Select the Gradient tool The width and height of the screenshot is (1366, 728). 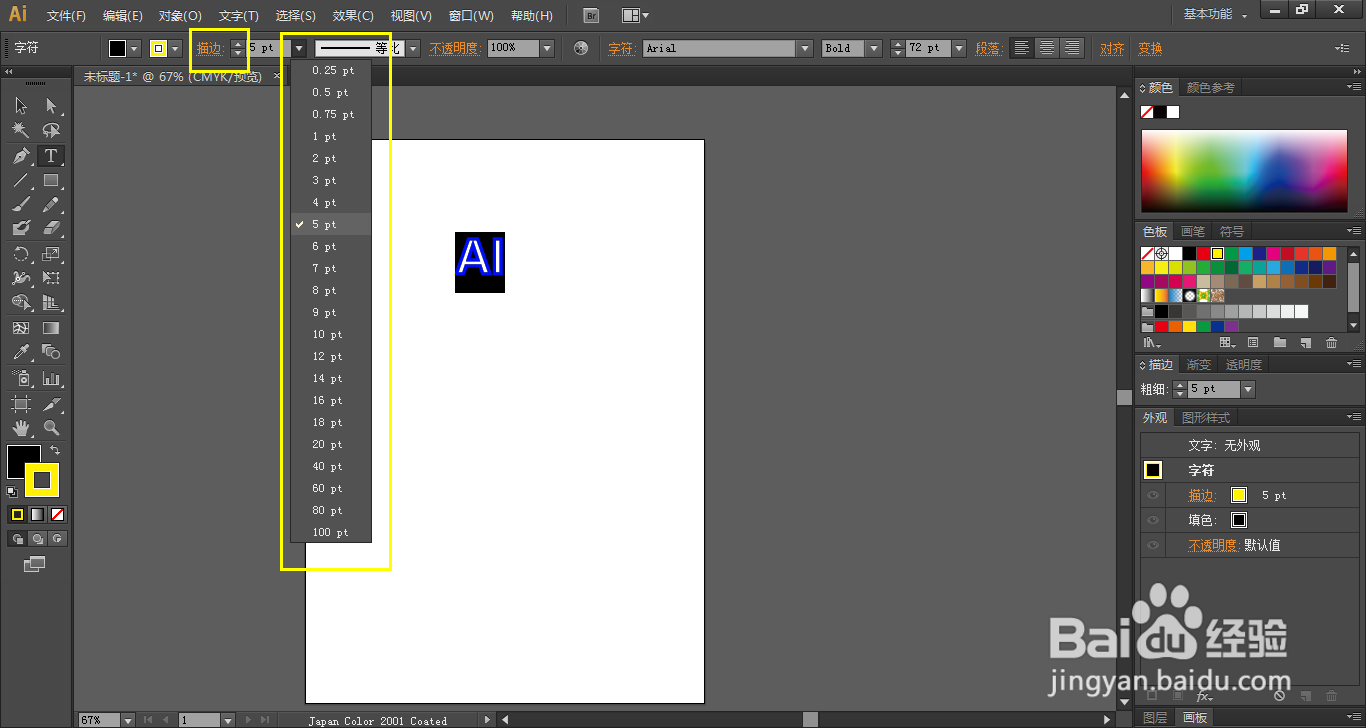click(x=51, y=328)
